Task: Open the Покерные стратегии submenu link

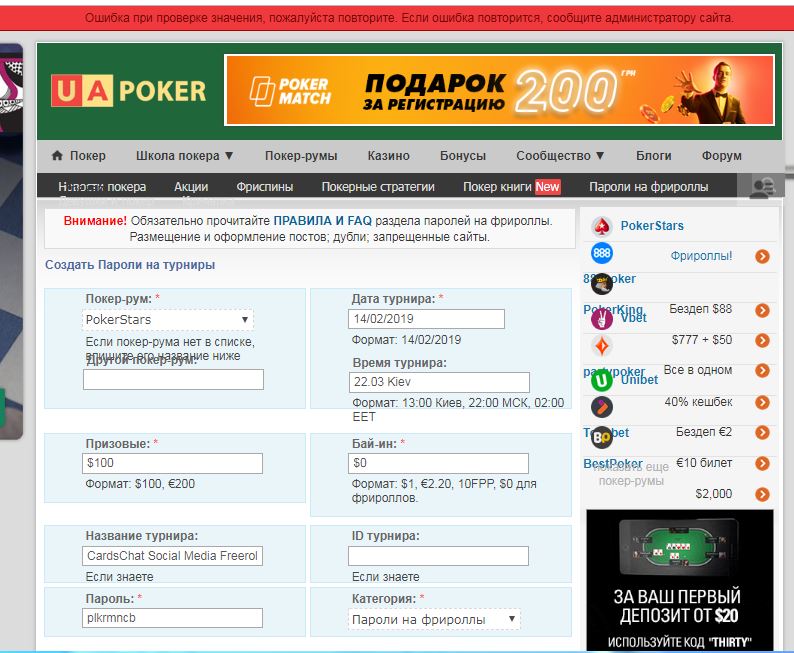Action: click(378, 187)
